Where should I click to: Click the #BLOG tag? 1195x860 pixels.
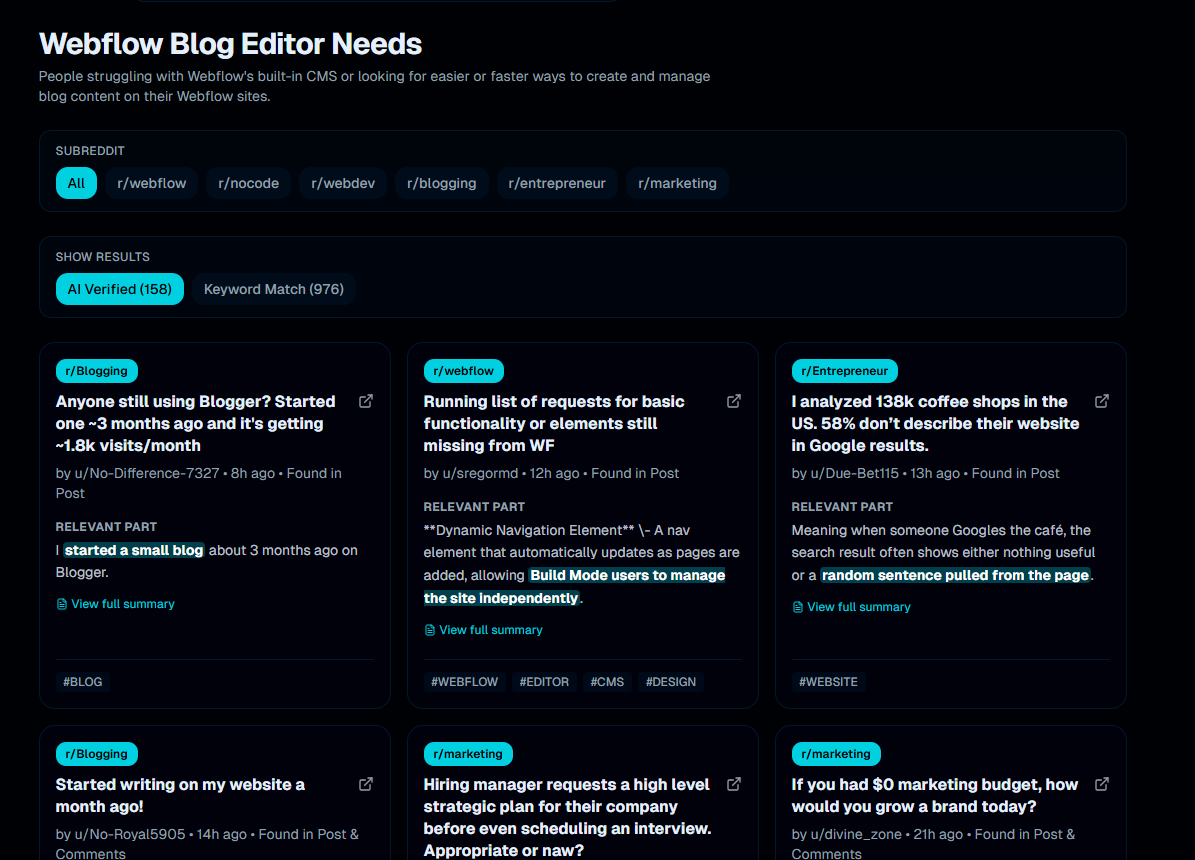point(82,682)
